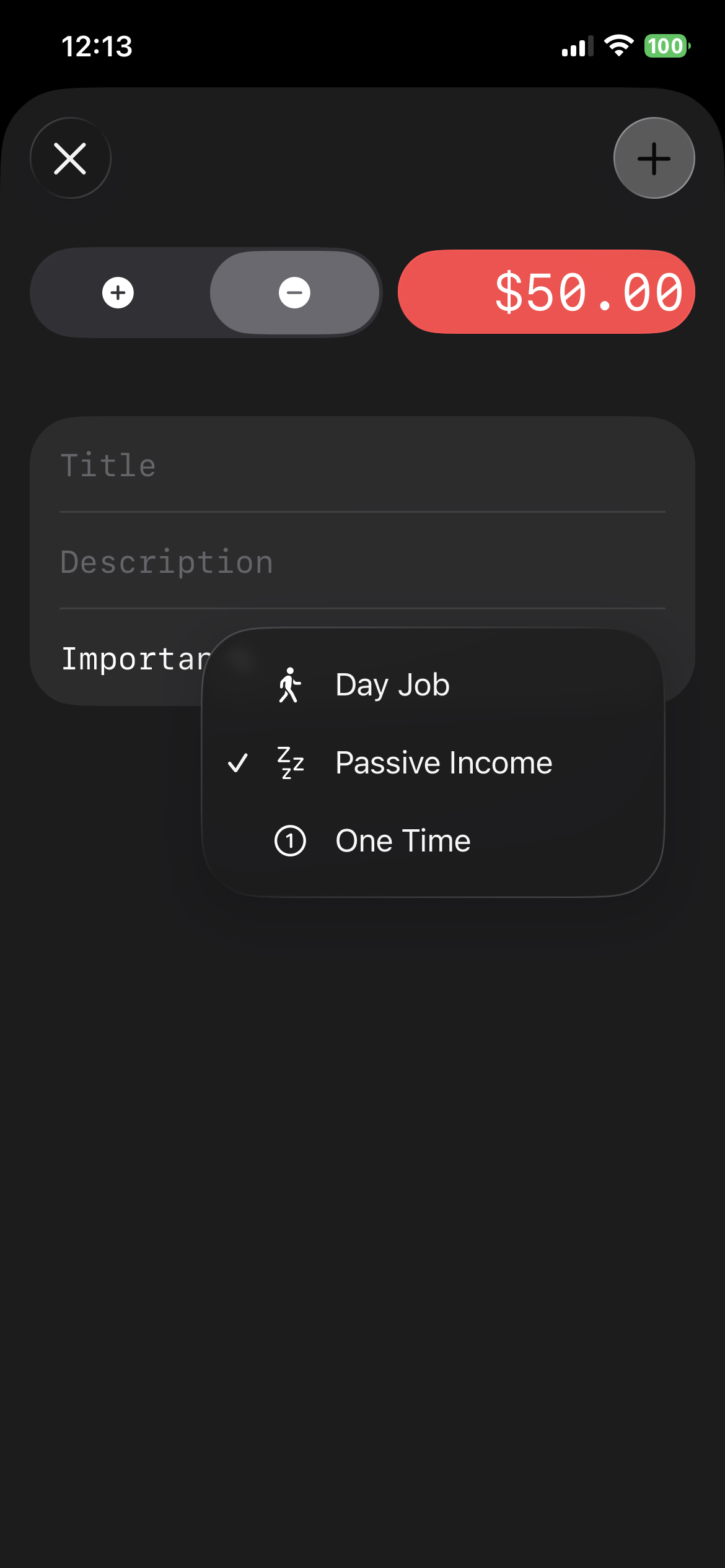Tap the $50.00 amount field
Screen dimensions: 725x1568
pyautogui.click(x=546, y=292)
